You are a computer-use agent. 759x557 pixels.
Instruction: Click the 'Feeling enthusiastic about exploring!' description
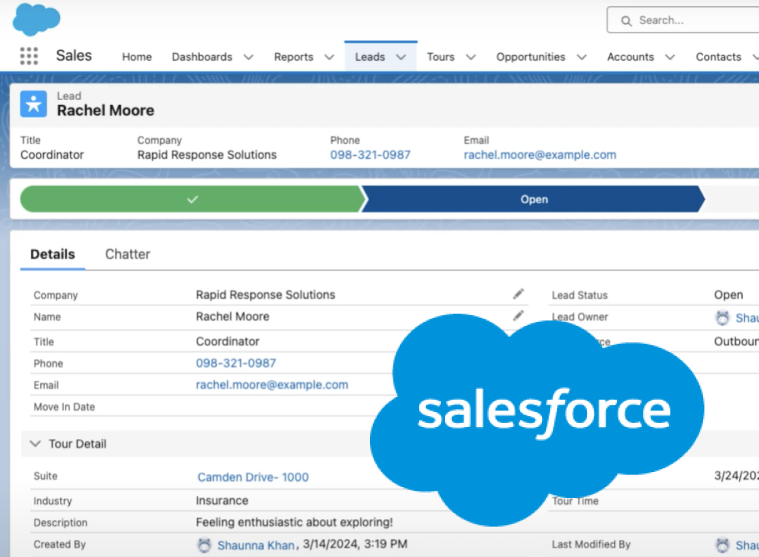coord(294,522)
